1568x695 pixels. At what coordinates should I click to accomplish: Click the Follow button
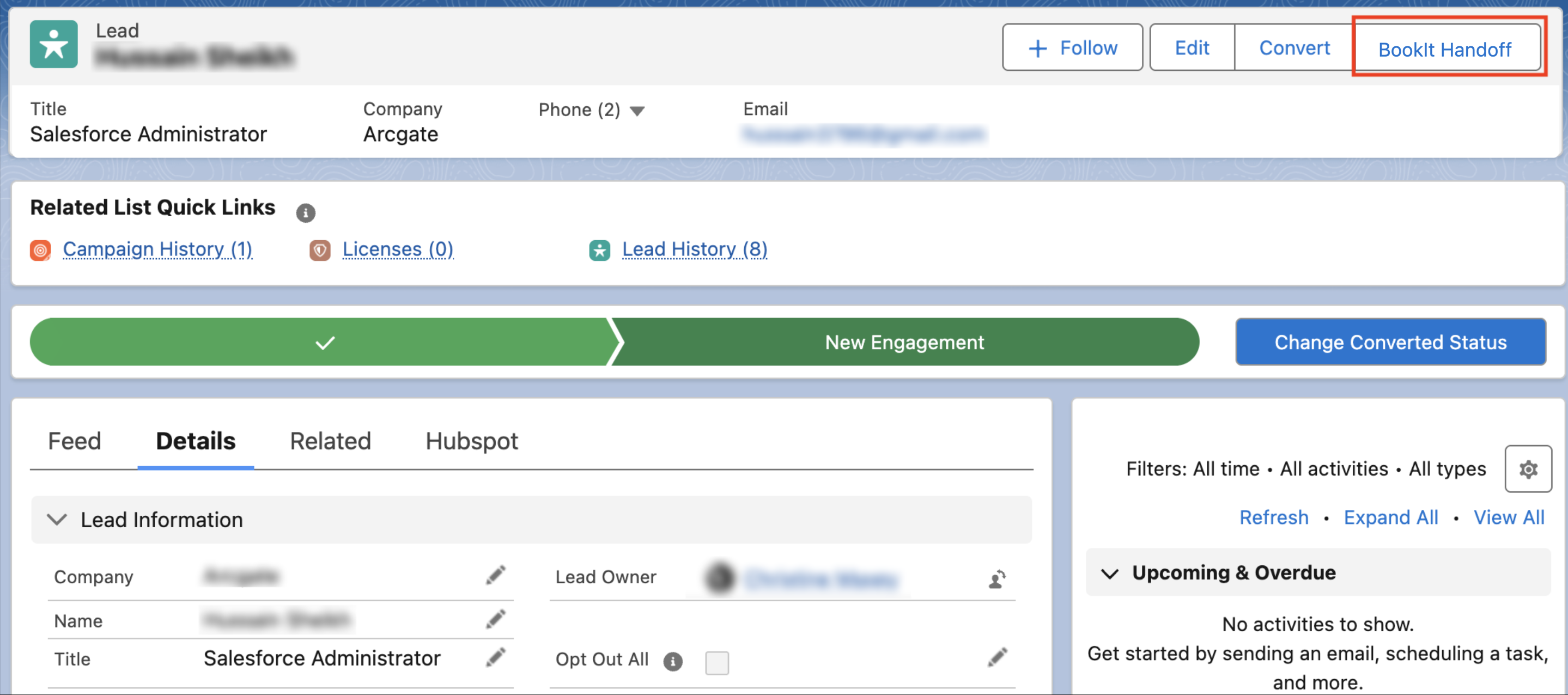[x=1072, y=47]
